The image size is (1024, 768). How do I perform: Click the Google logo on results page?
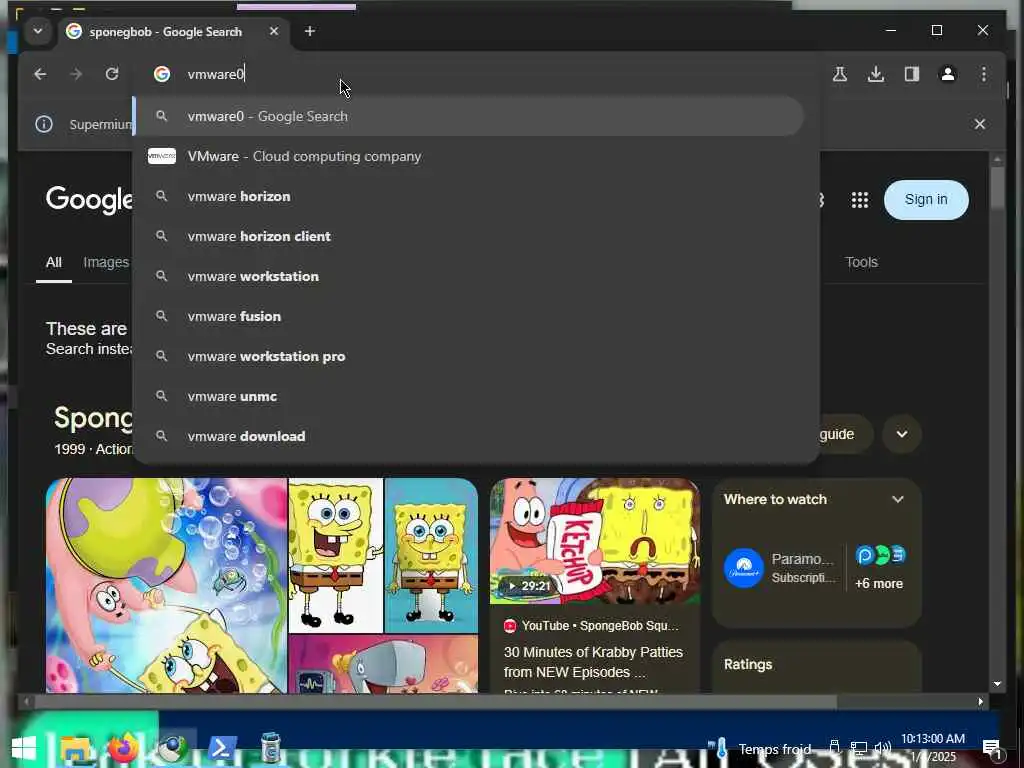[x=89, y=199]
